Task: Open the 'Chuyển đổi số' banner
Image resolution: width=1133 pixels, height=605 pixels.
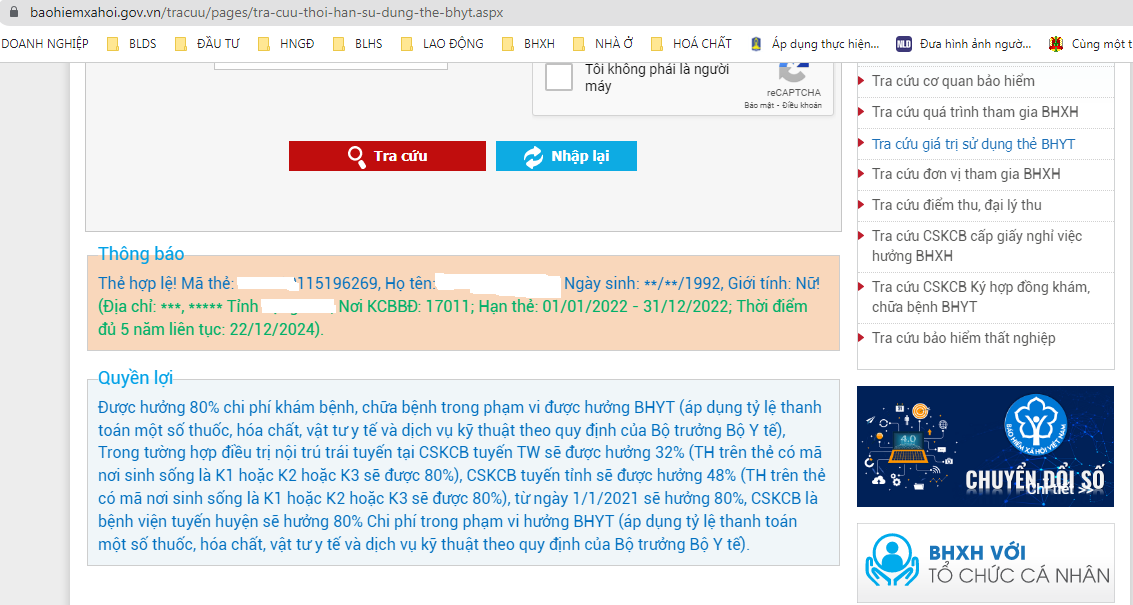Action: tap(985, 446)
